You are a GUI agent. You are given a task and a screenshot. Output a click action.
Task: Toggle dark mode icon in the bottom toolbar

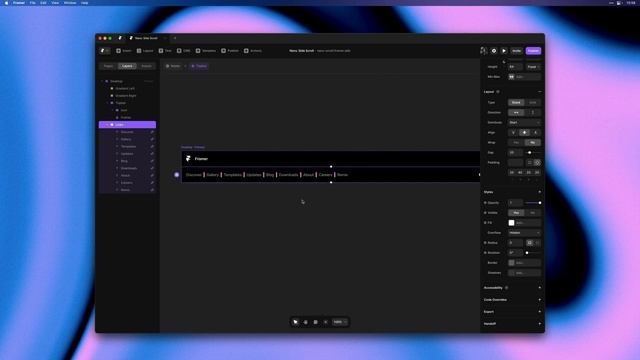[x=326, y=322]
